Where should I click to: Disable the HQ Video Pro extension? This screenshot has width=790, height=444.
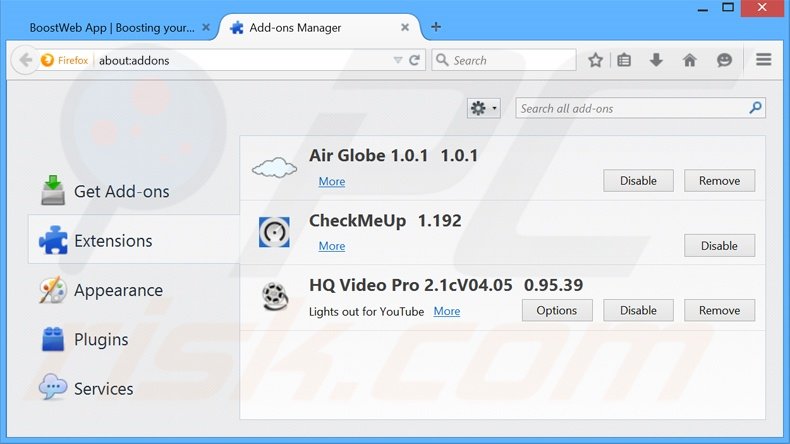[638, 311]
